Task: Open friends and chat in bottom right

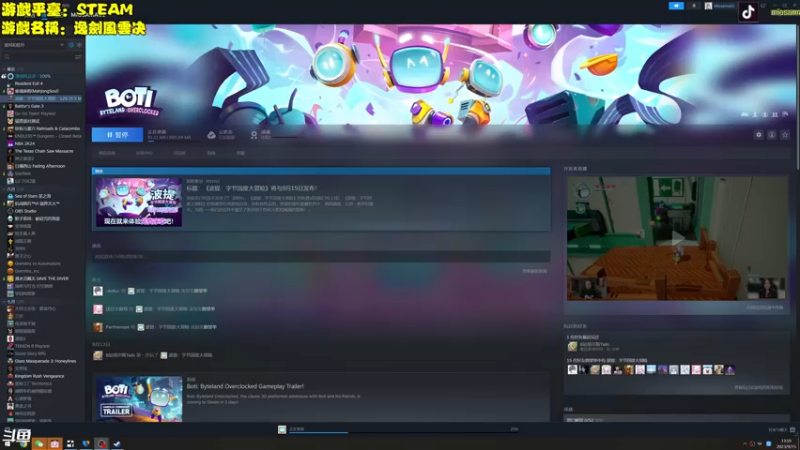Action: pos(781,430)
